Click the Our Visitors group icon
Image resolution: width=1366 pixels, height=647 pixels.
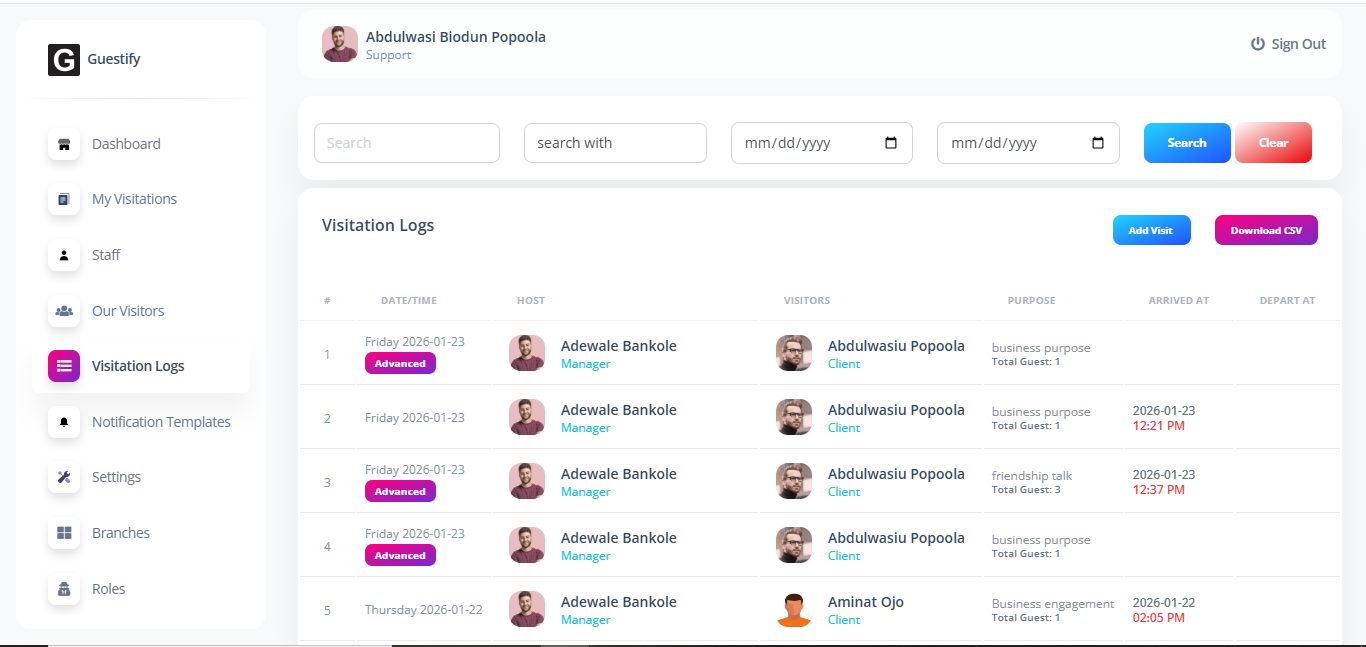coord(64,311)
